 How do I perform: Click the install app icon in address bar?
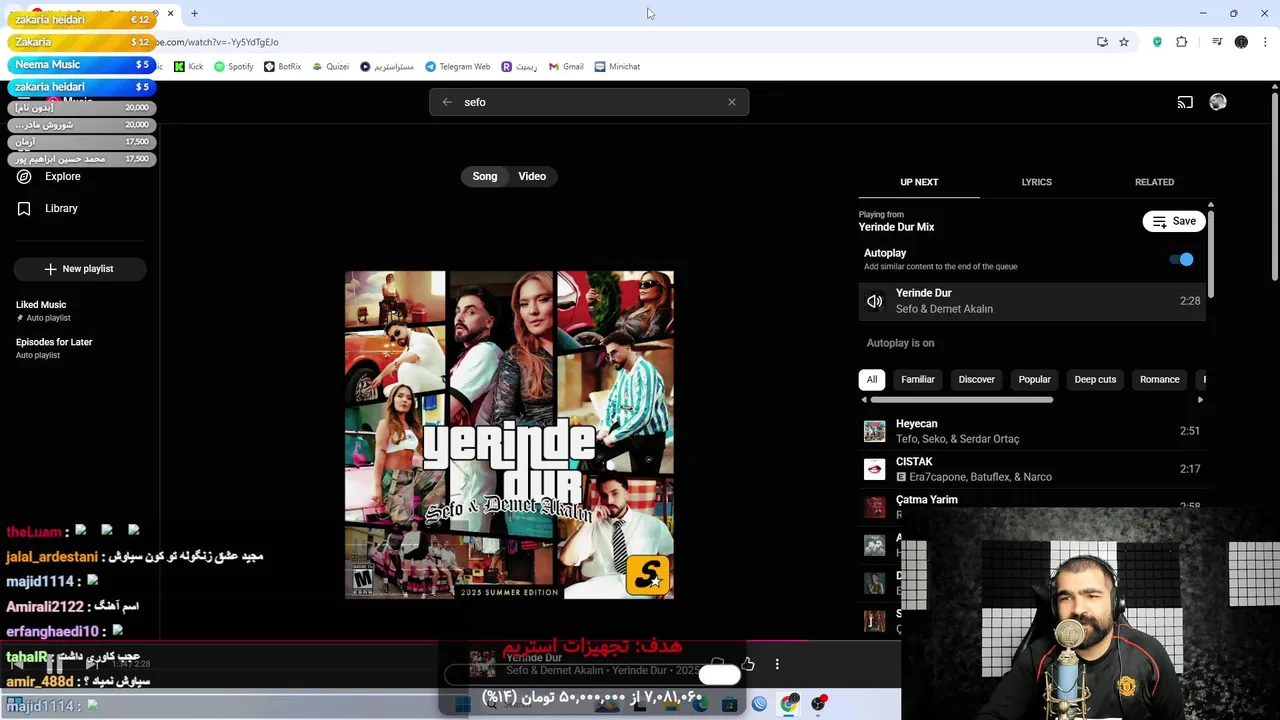pyautogui.click(x=1102, y=42)
